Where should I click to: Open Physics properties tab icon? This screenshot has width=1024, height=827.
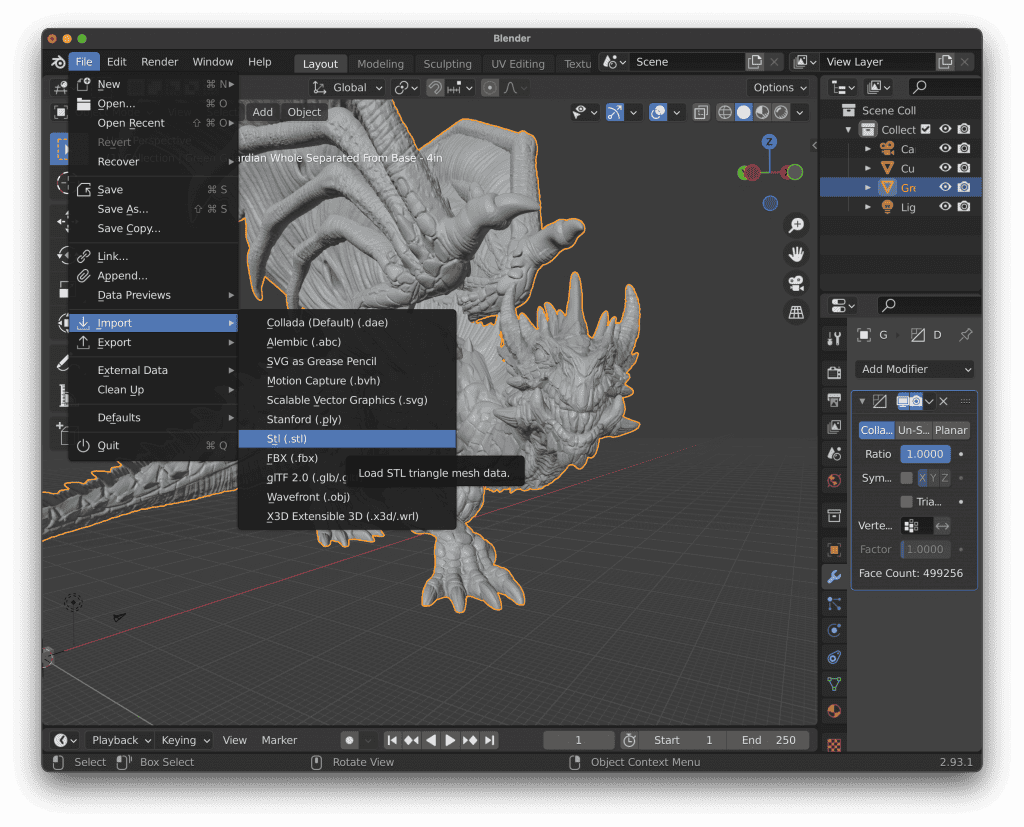[x=834, y=630]
